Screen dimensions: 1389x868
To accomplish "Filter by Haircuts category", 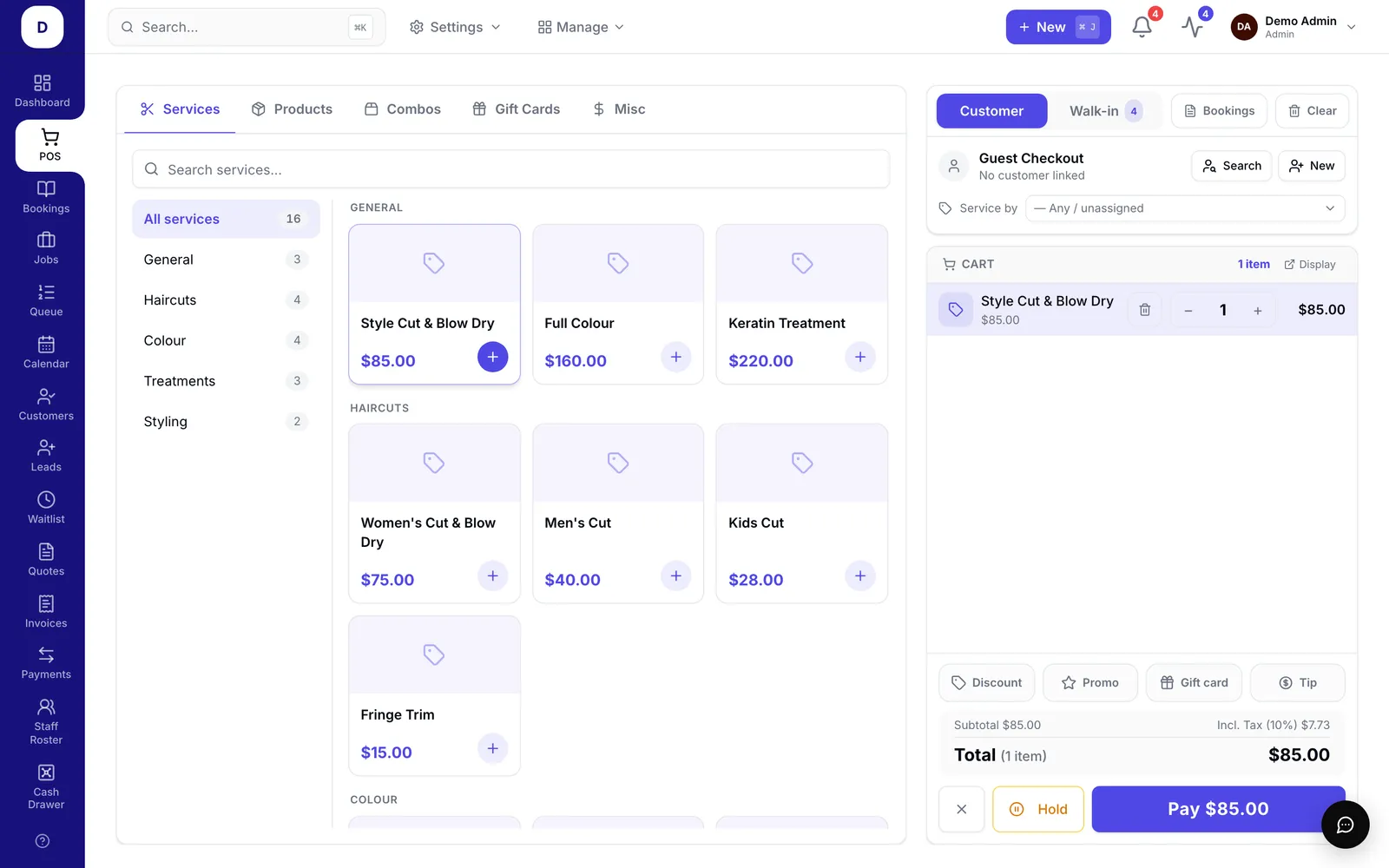I will 226,300.
